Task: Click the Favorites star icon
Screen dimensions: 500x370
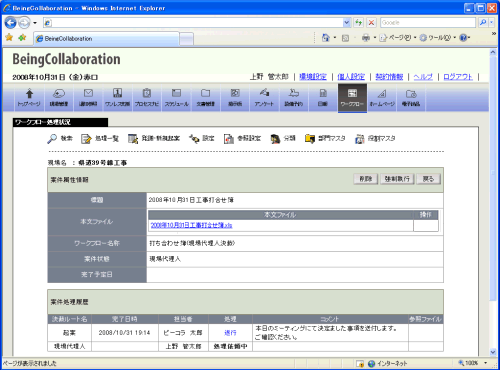Action: click(x=9, y=38)
